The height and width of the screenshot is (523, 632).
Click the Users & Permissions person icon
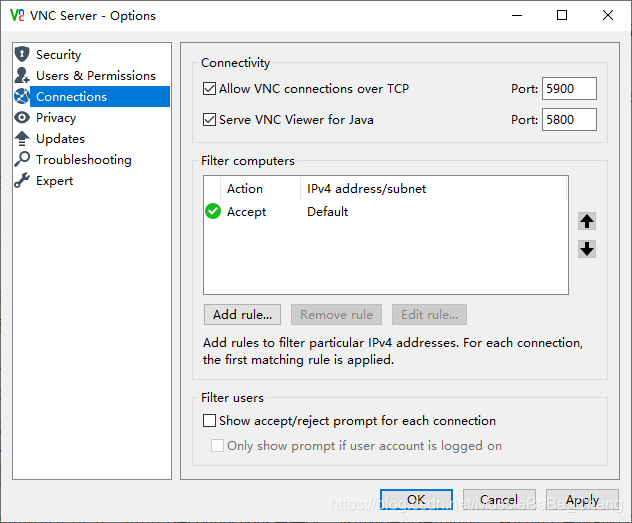pyautogui.click(x=22, y=75)
